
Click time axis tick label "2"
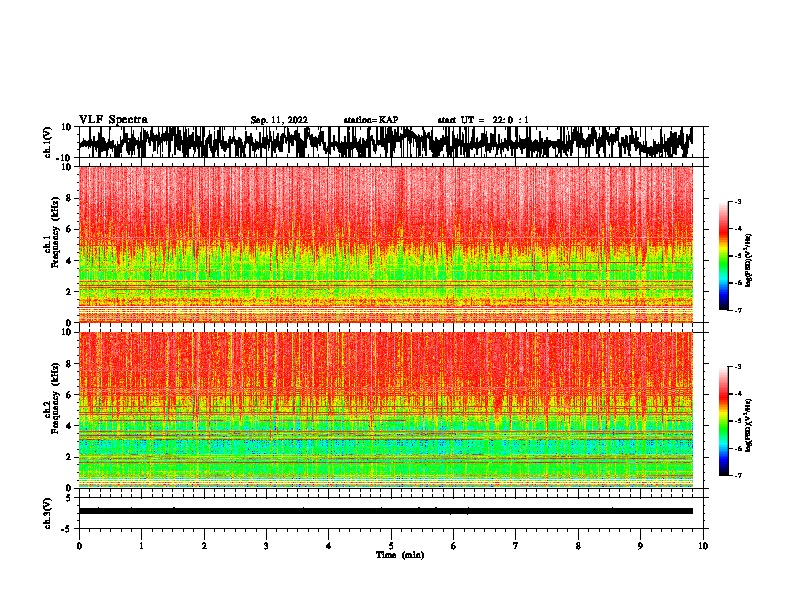point(204,546)
